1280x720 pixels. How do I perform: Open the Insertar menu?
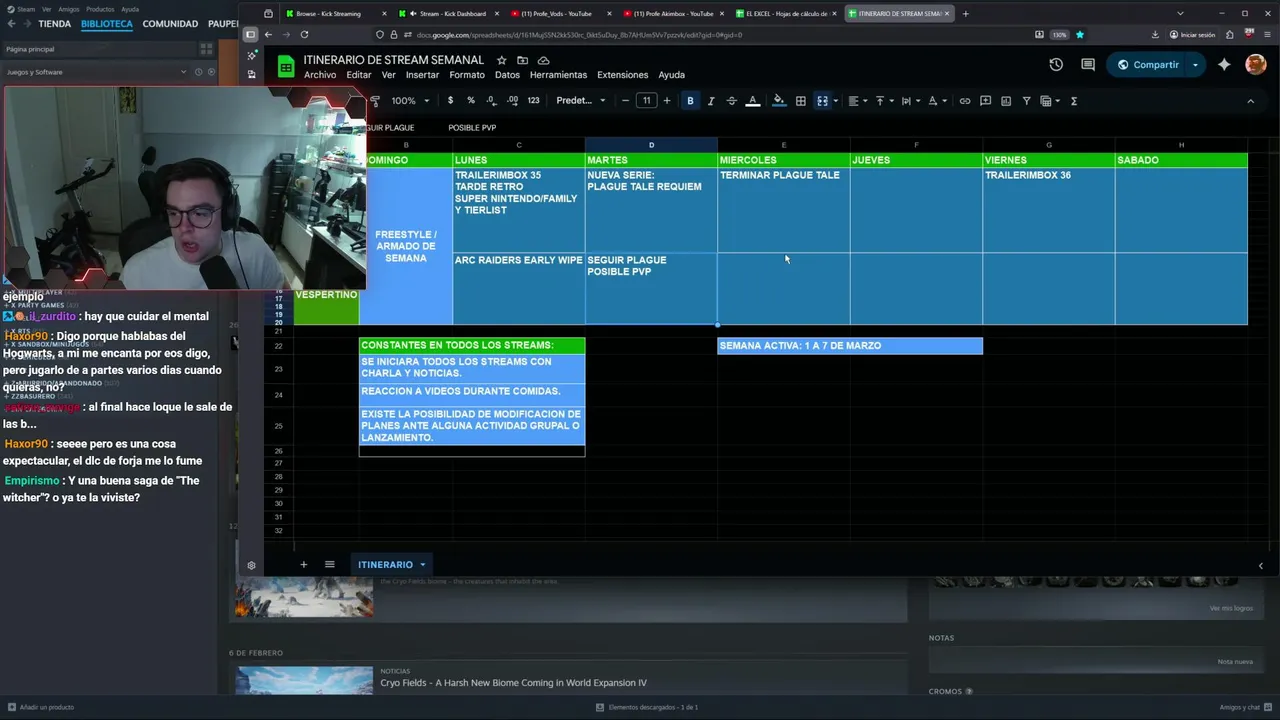point(422,75)
